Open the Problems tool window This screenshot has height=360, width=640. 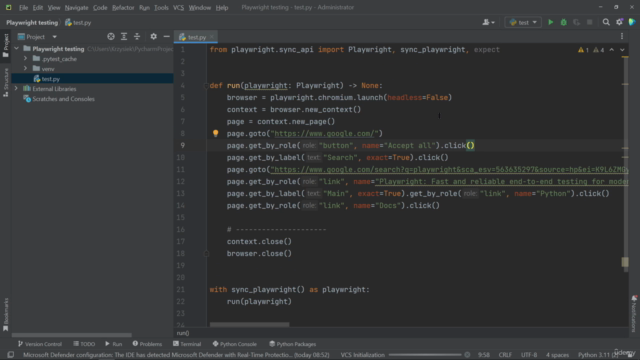pos(147,344)
